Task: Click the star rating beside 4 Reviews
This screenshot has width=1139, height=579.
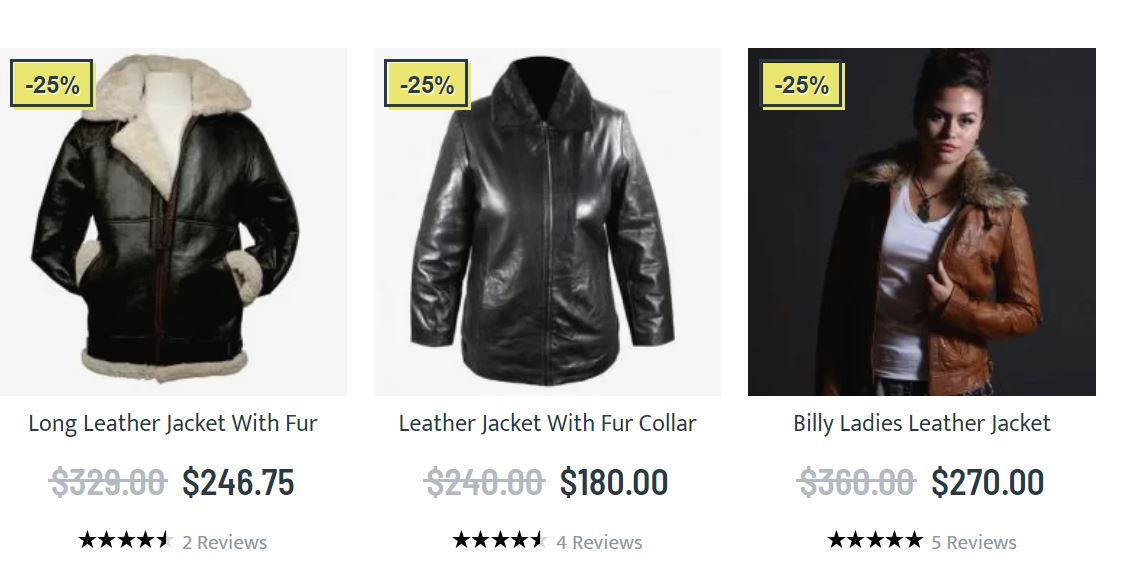Action: point(499,541)
